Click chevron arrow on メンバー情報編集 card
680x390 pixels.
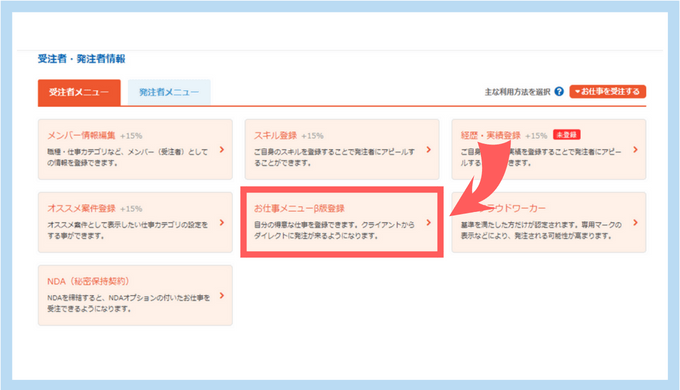click(222, 150)
